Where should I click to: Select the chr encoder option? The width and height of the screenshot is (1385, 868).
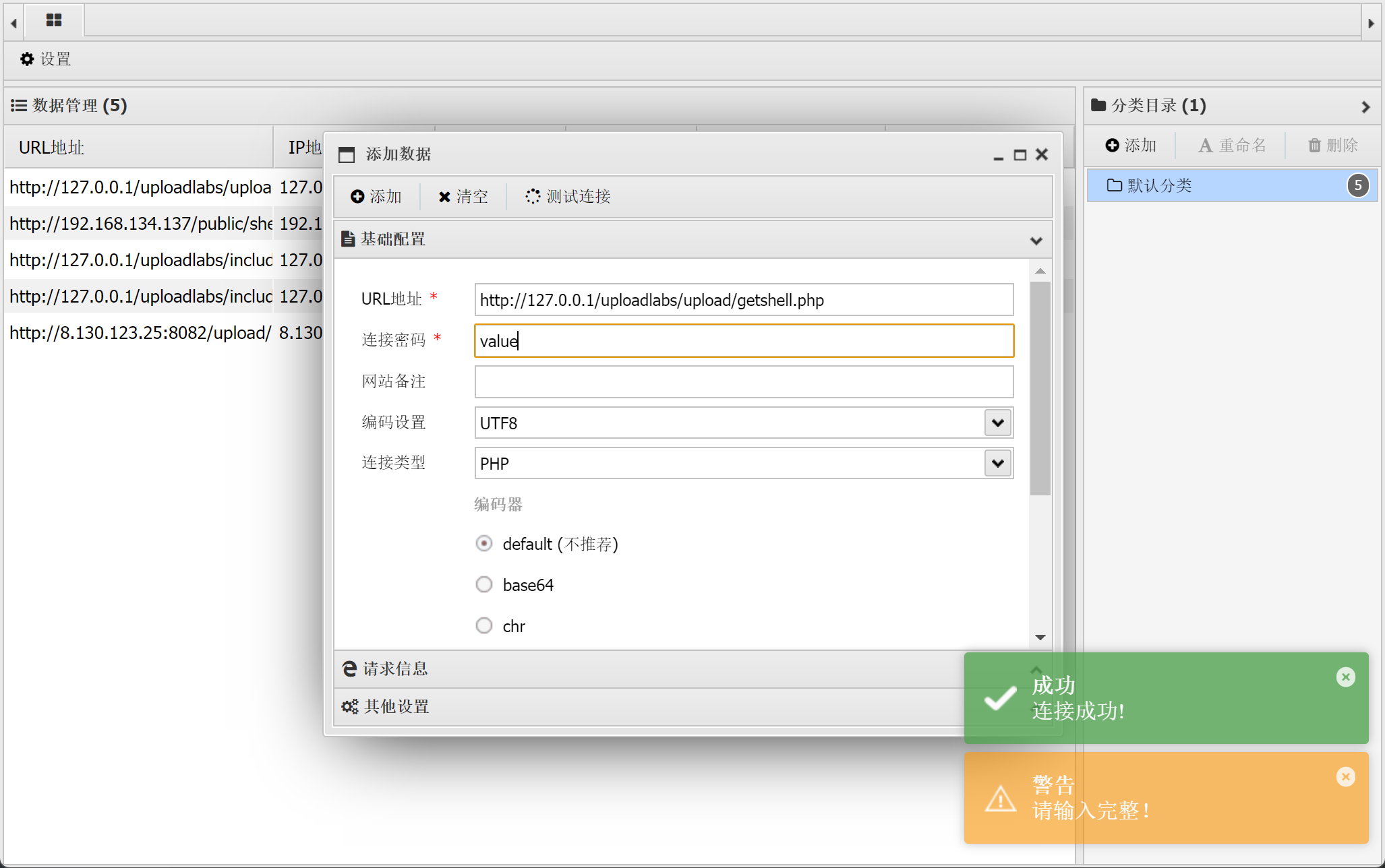484,625
